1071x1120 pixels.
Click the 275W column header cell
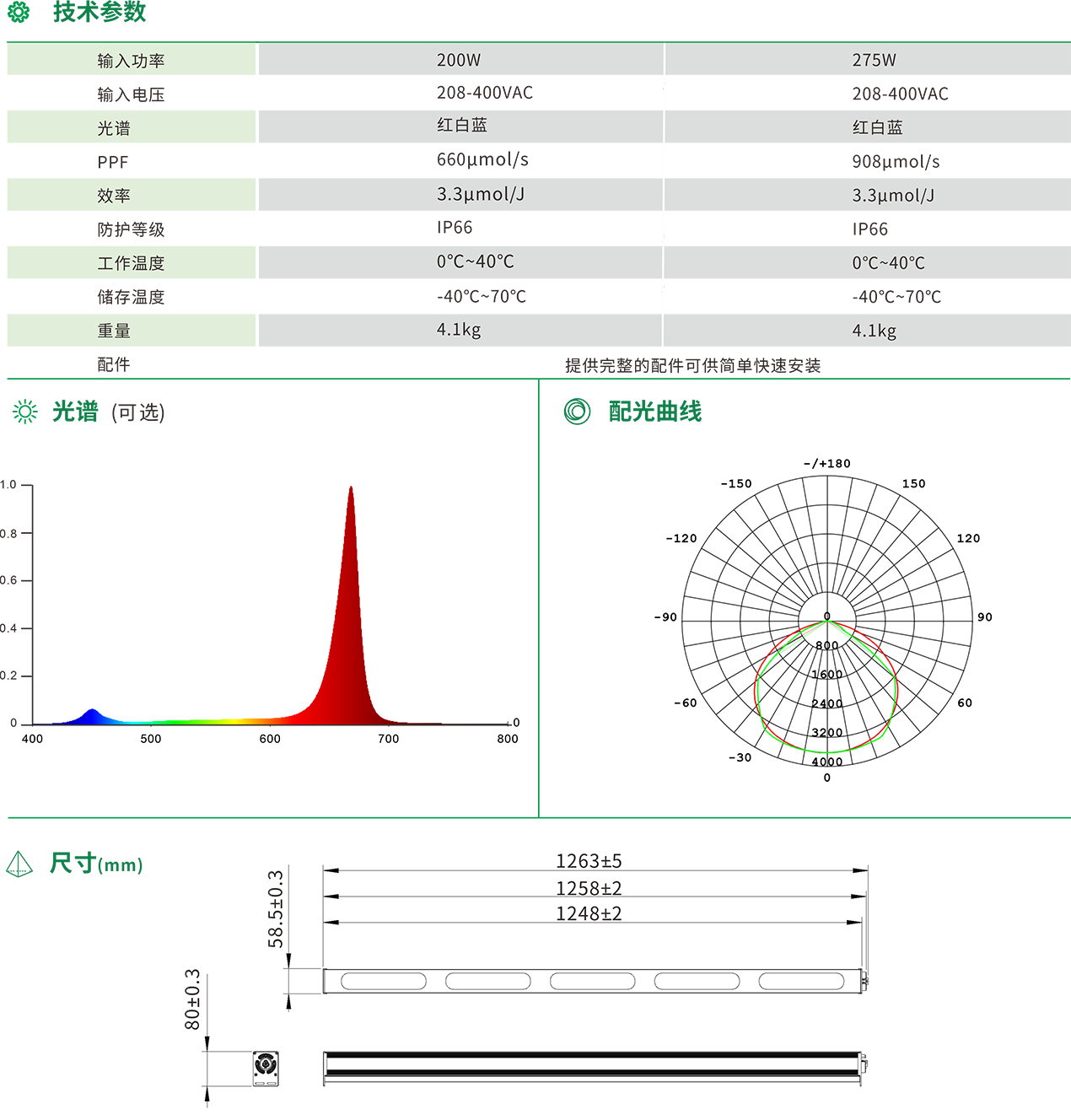click(x=874, y=60)
